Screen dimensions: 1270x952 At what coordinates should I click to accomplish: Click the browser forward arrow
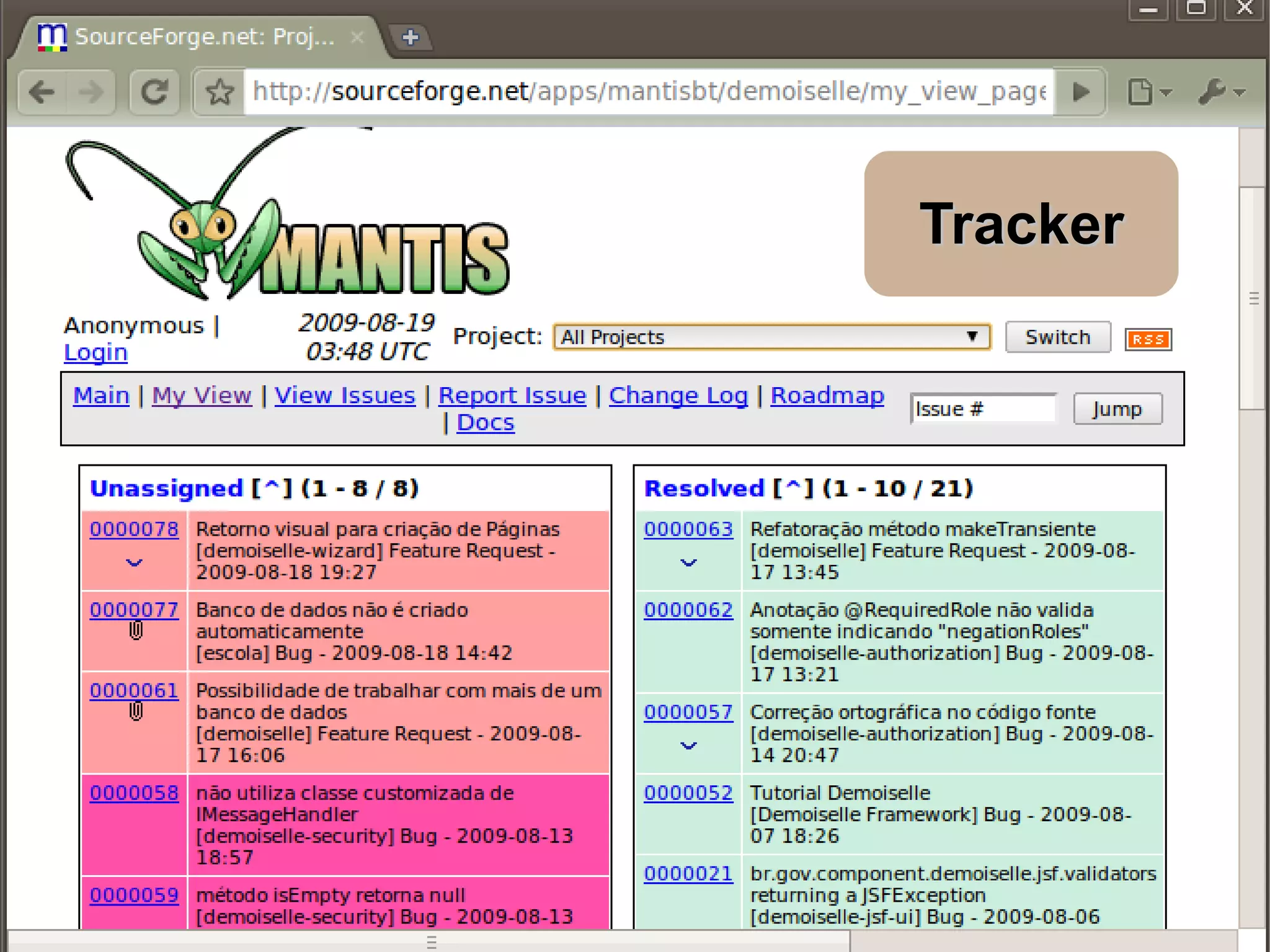point(91,93)
